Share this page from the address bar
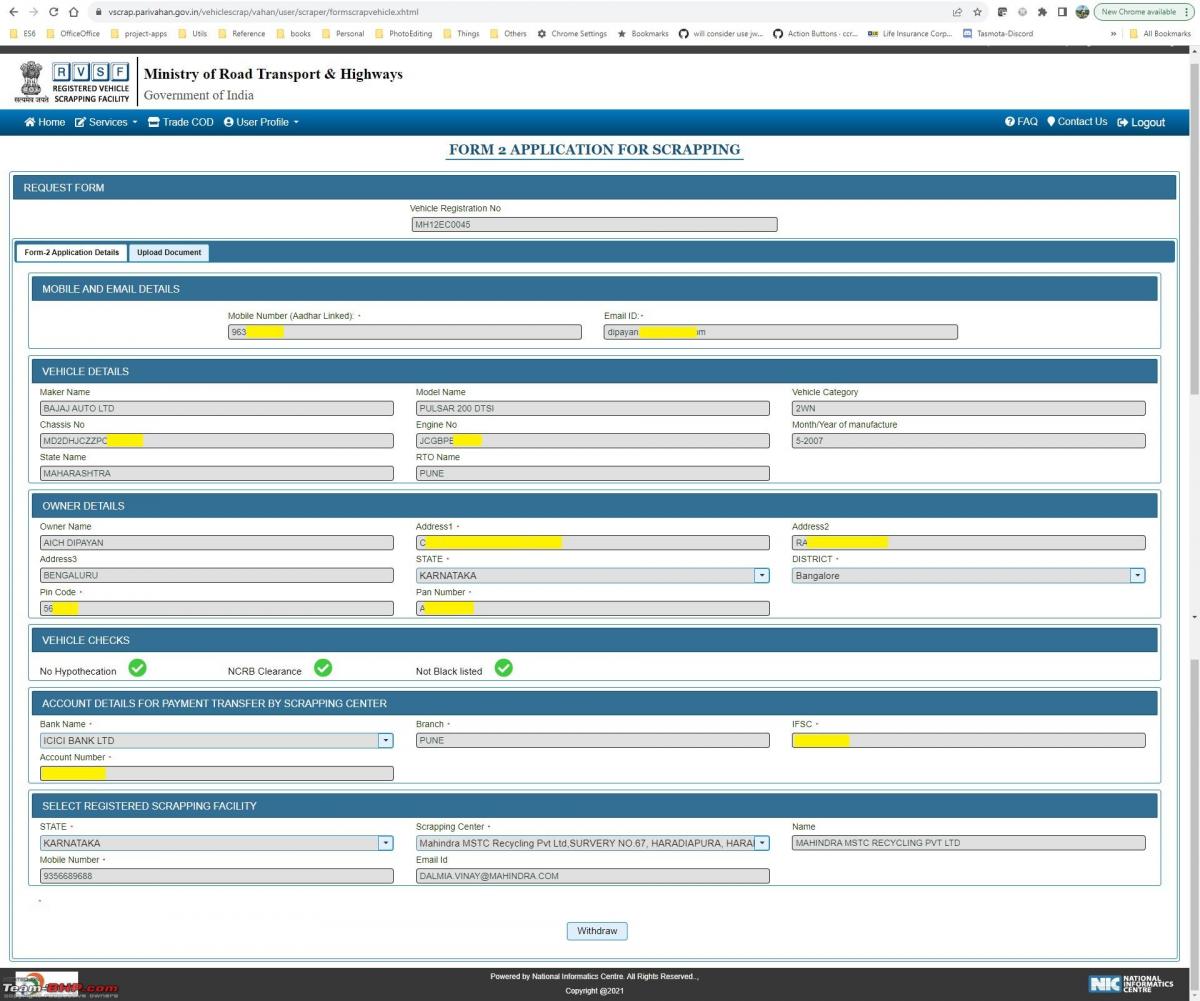Viewport: 1200px width, 1001px height. 957,12
